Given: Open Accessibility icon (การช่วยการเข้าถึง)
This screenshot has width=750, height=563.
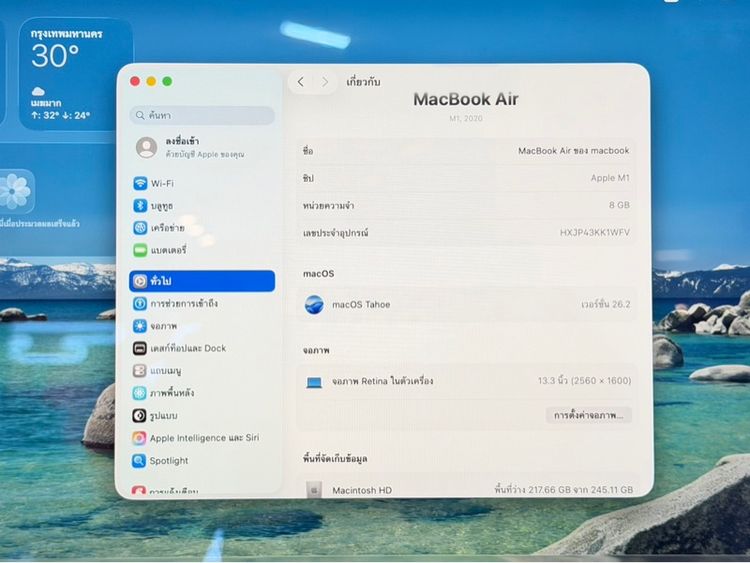Looking at the screenshot, I should [x=140, y=304].
